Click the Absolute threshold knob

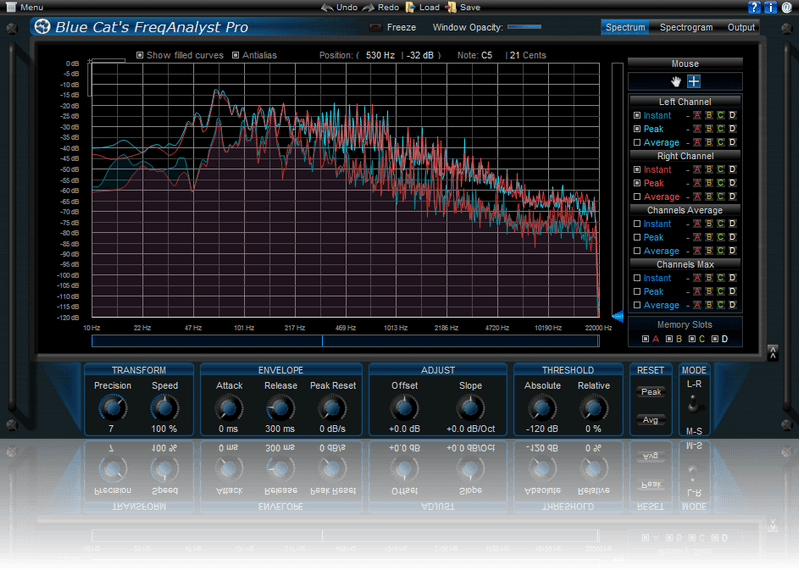(542, 408)
